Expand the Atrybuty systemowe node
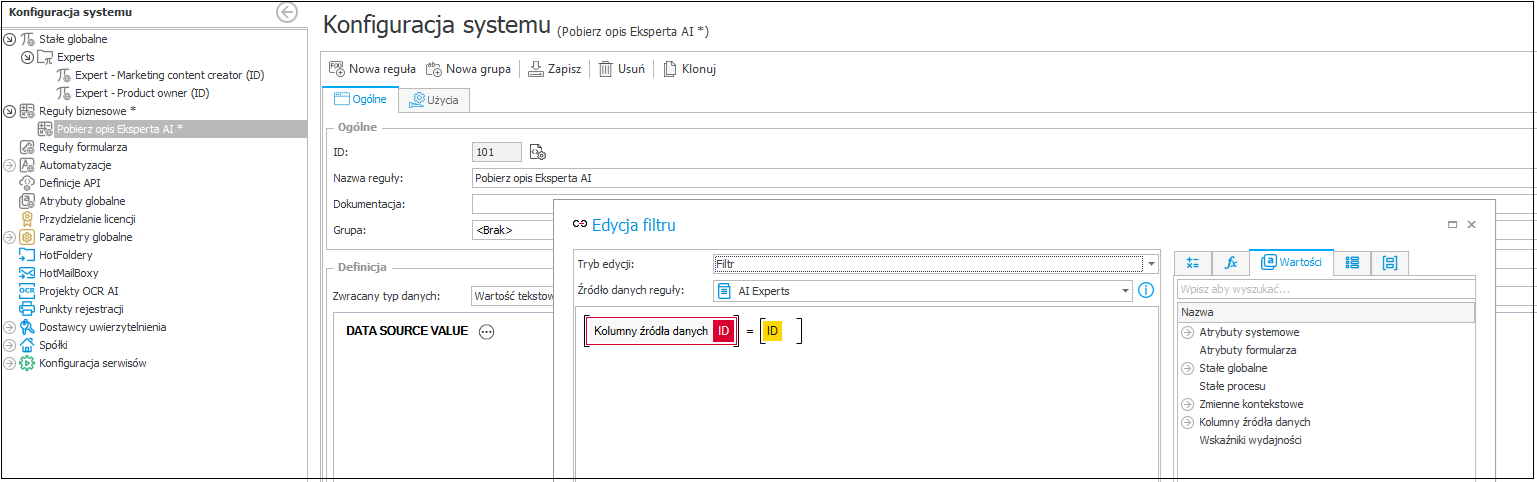This screenshot has height=482, width=1537. pos(1187,332)
